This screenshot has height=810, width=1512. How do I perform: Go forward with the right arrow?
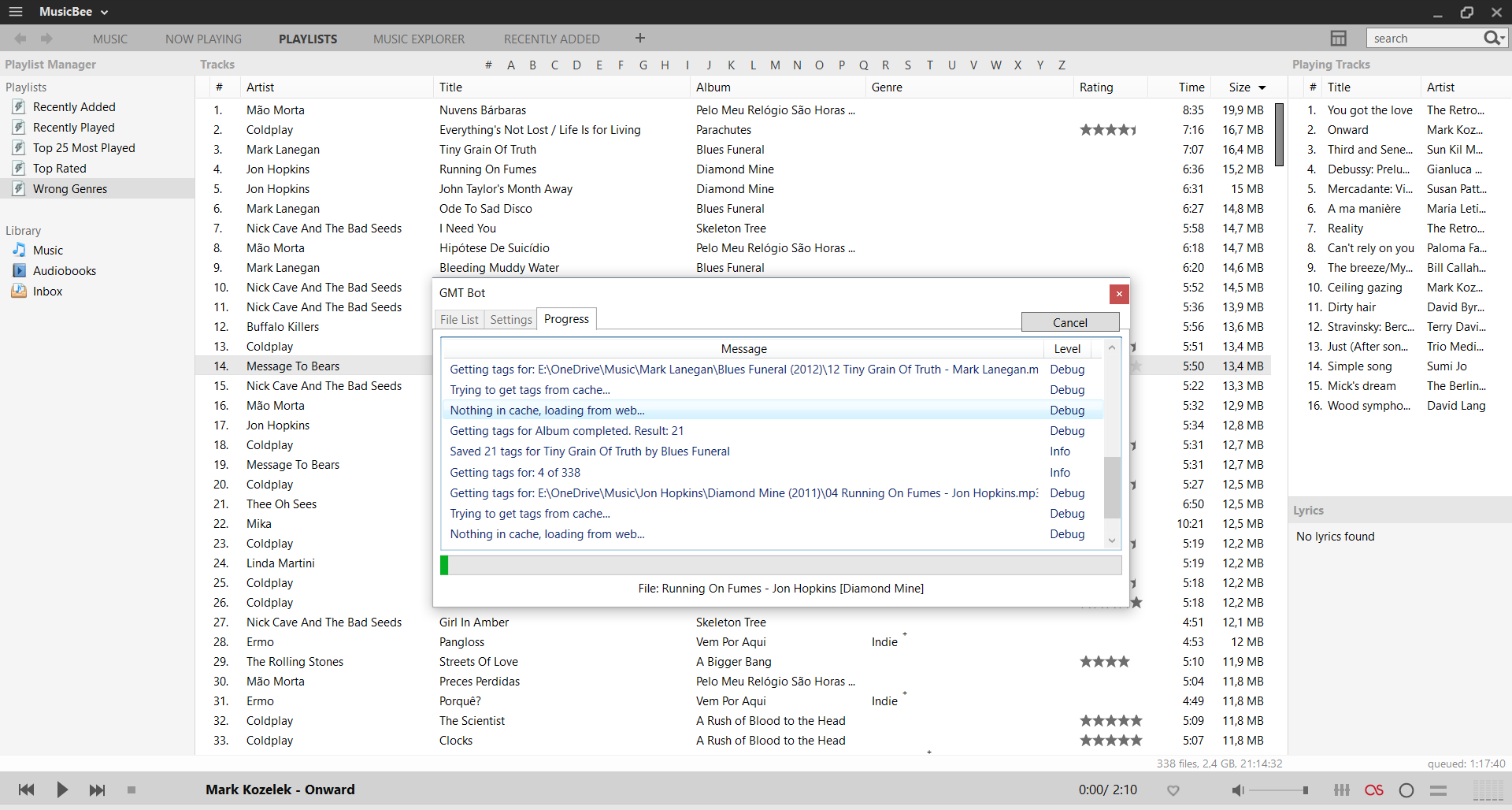(x=46, y=39)
